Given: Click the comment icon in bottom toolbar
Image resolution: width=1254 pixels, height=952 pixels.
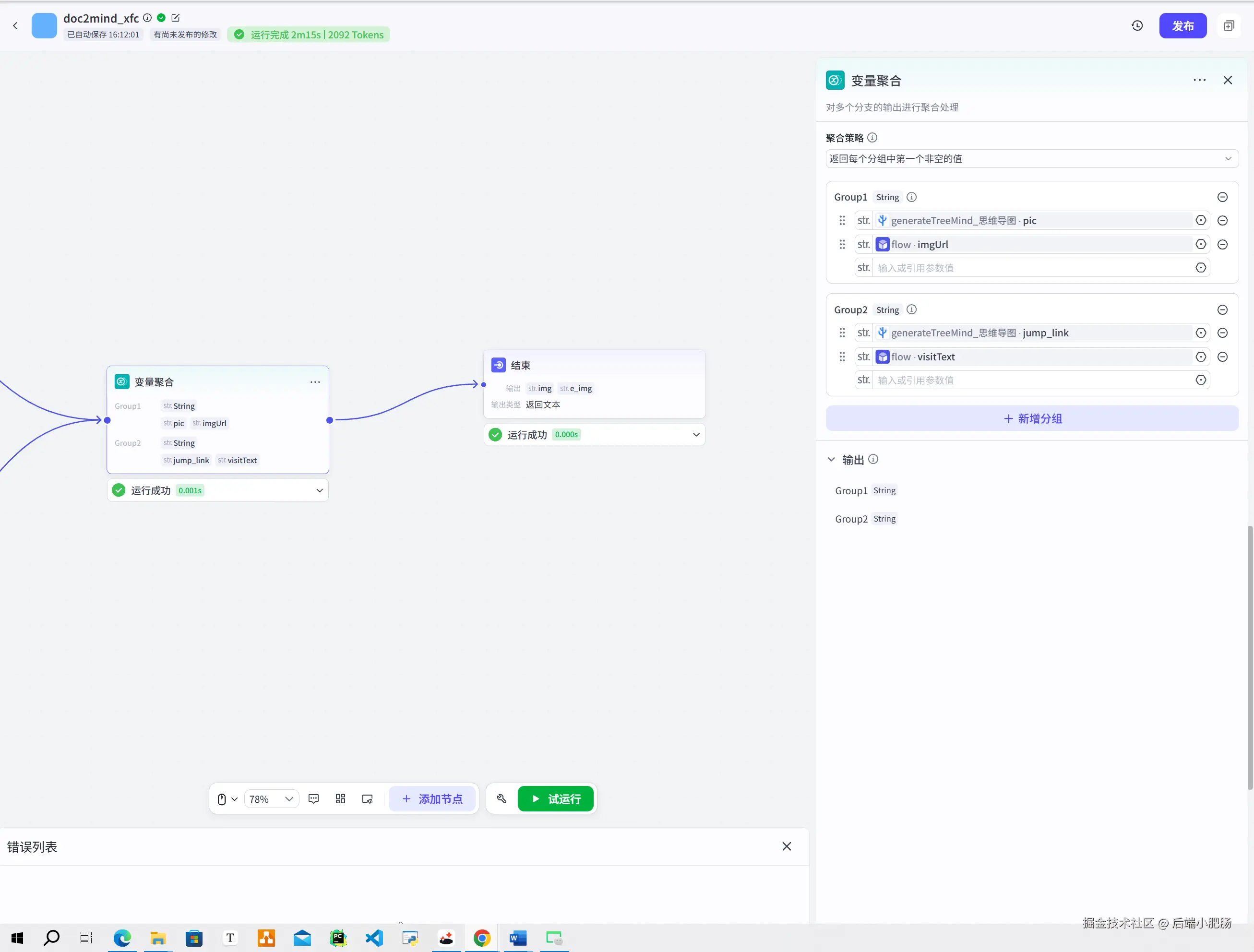Looking at the screenshot, I should point(313,799).
